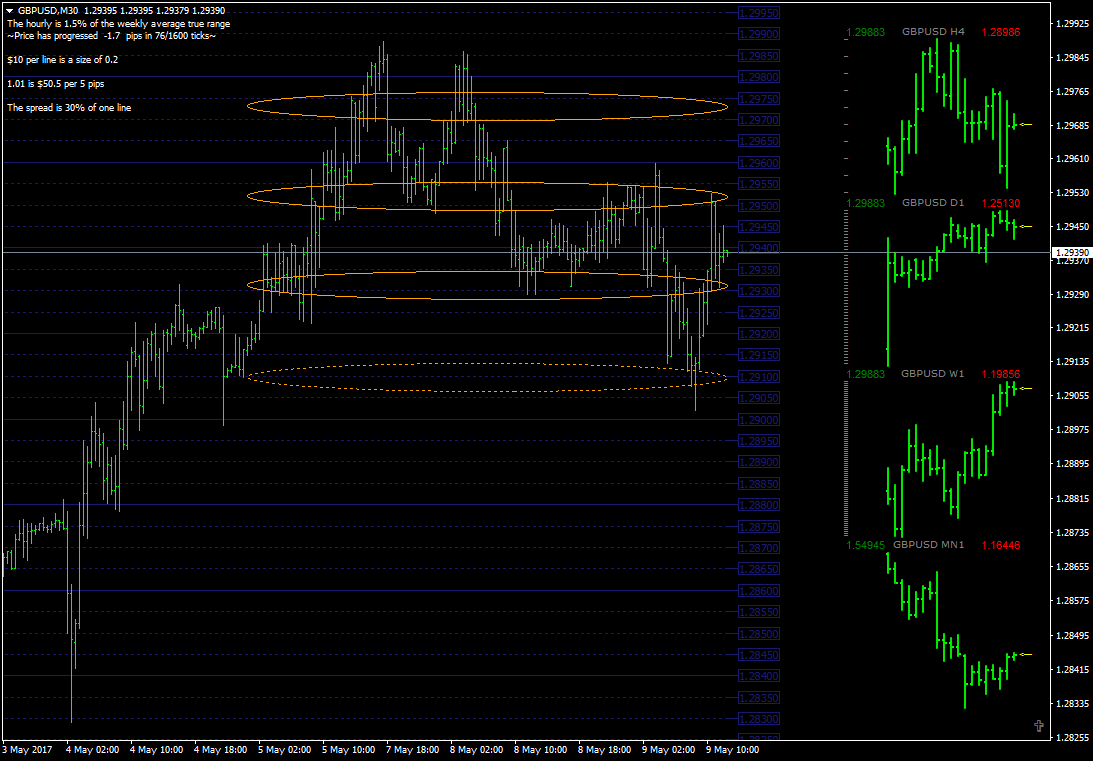
Task: Click the boxed 1.28450 price level label
Action: [x=760, y=654]
